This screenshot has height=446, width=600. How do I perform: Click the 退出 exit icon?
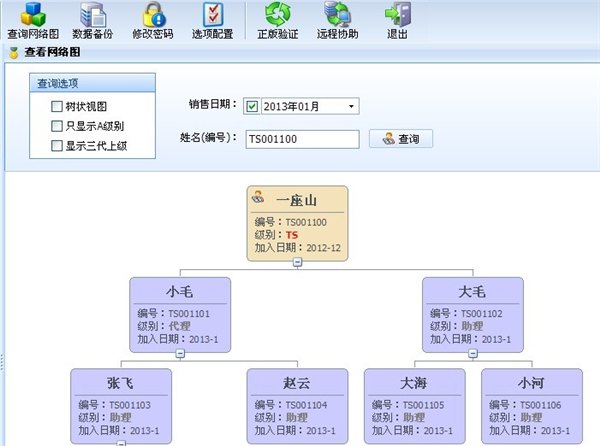pos(397,20)
